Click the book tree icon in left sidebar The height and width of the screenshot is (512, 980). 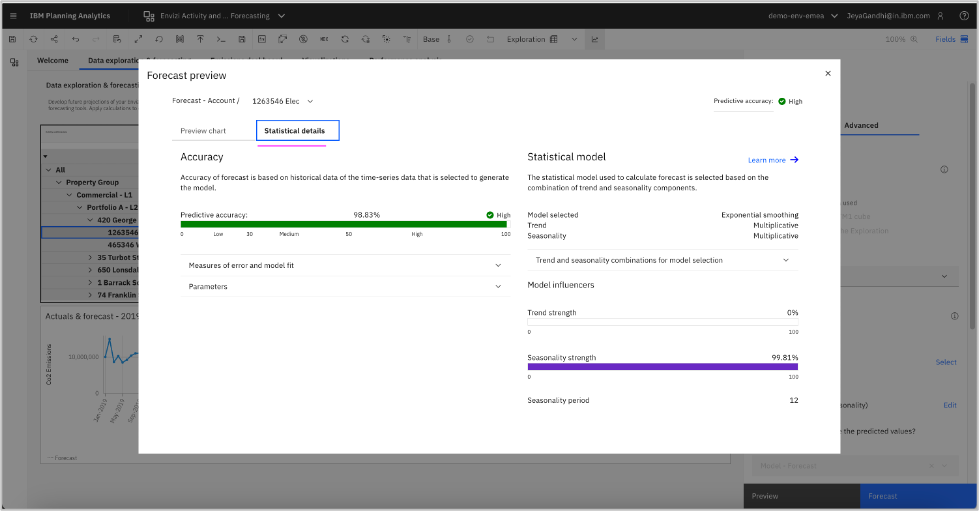(x=14, y=62)
